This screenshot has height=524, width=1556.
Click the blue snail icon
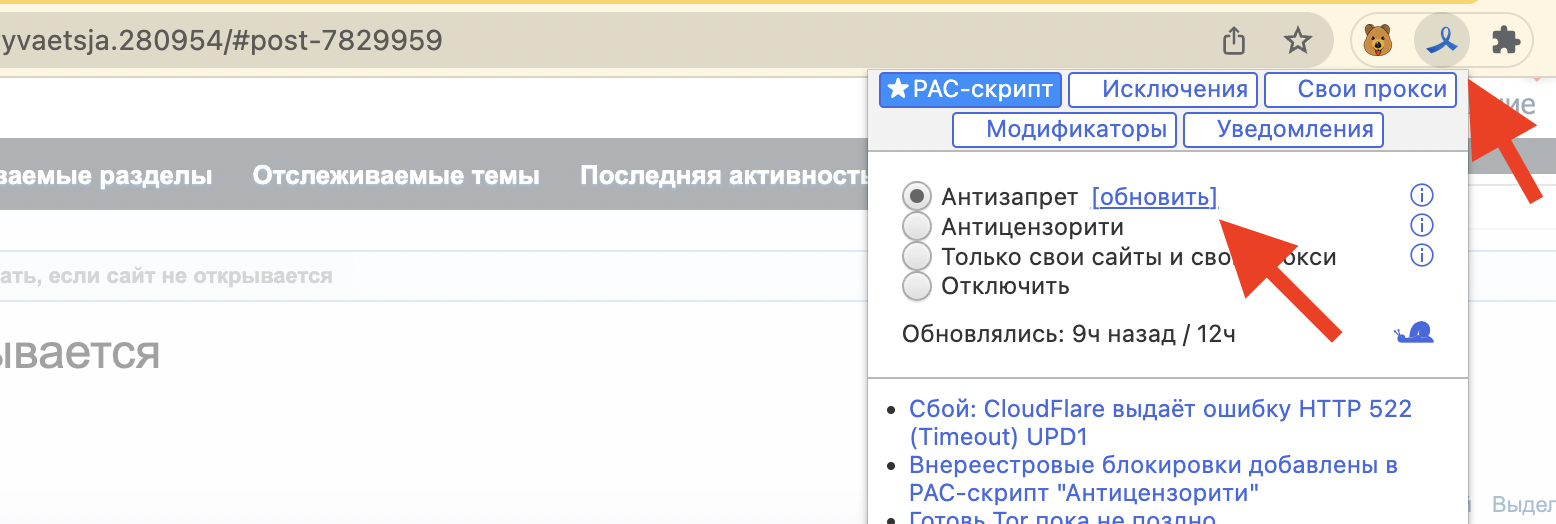coord(1415,332)
